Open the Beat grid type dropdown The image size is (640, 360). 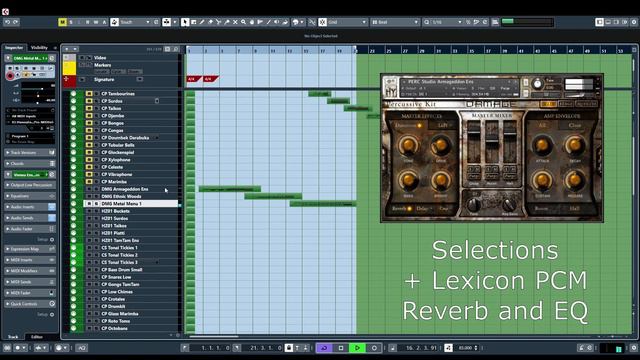(395, 22)
